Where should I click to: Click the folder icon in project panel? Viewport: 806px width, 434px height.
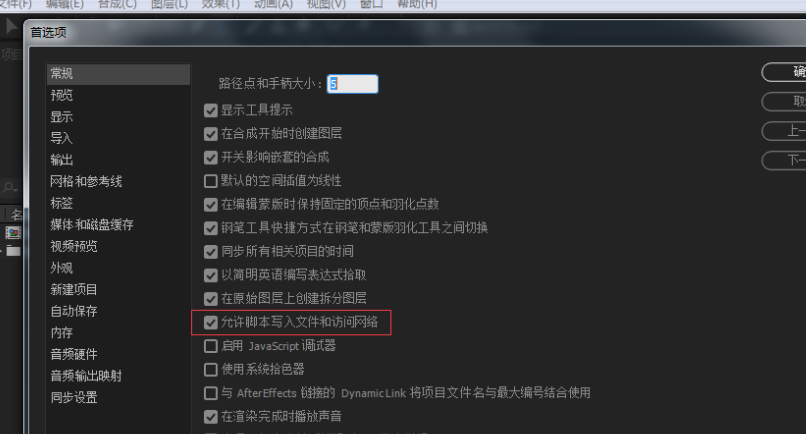point(13,251)
